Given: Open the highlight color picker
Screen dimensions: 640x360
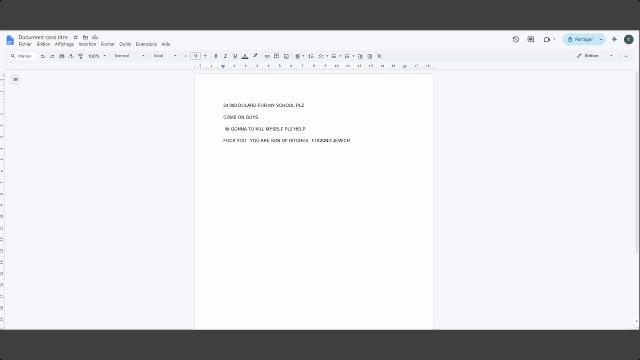Looking at the screenshot, I should (255, 56).
